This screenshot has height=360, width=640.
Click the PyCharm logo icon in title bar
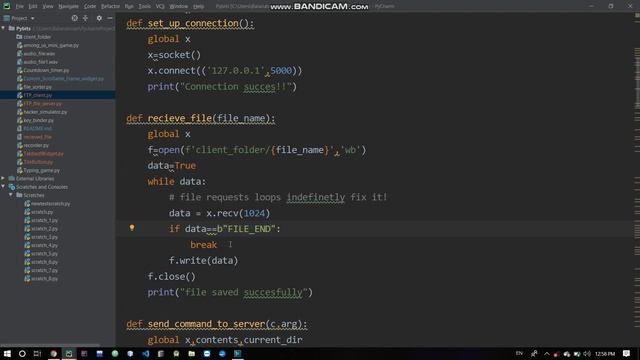(x=7, y=6)
